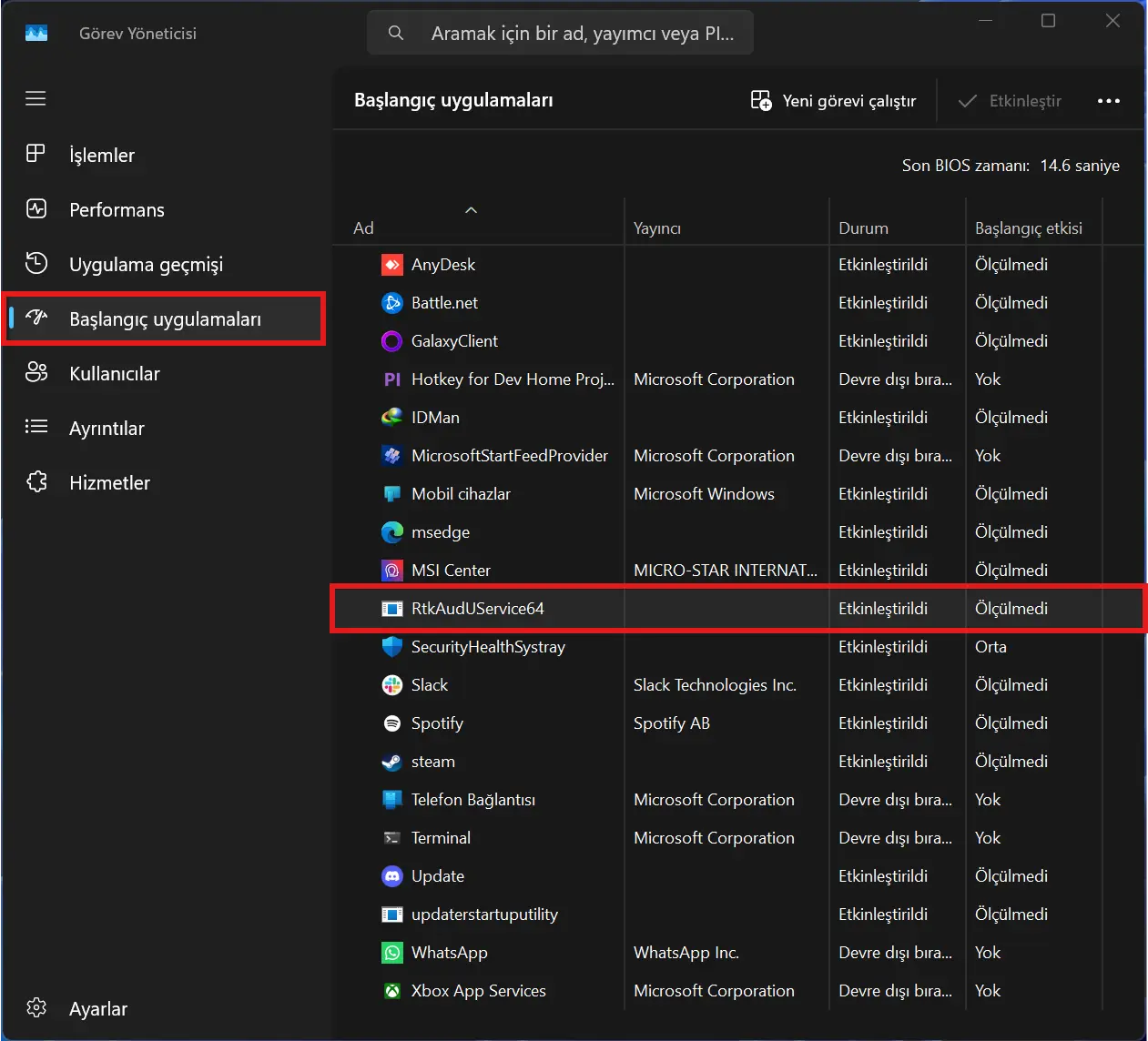
Task: Click the MicrosoftStartFeedProvider icon
Action: [x=391, y=456]
